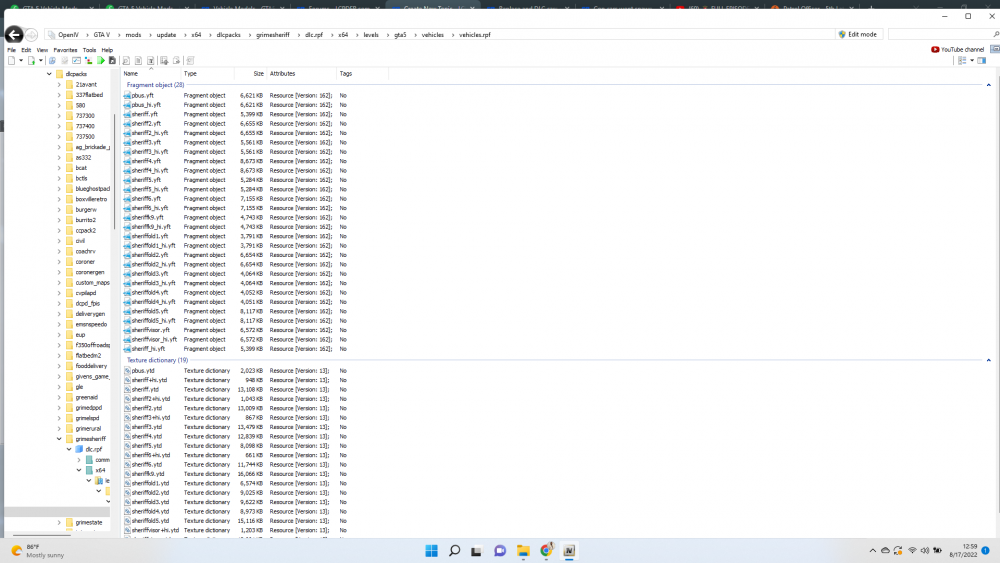Click the blue rebuild icon in toolbar
Viewport: 1000px width, 563px height.
point(52,61)
